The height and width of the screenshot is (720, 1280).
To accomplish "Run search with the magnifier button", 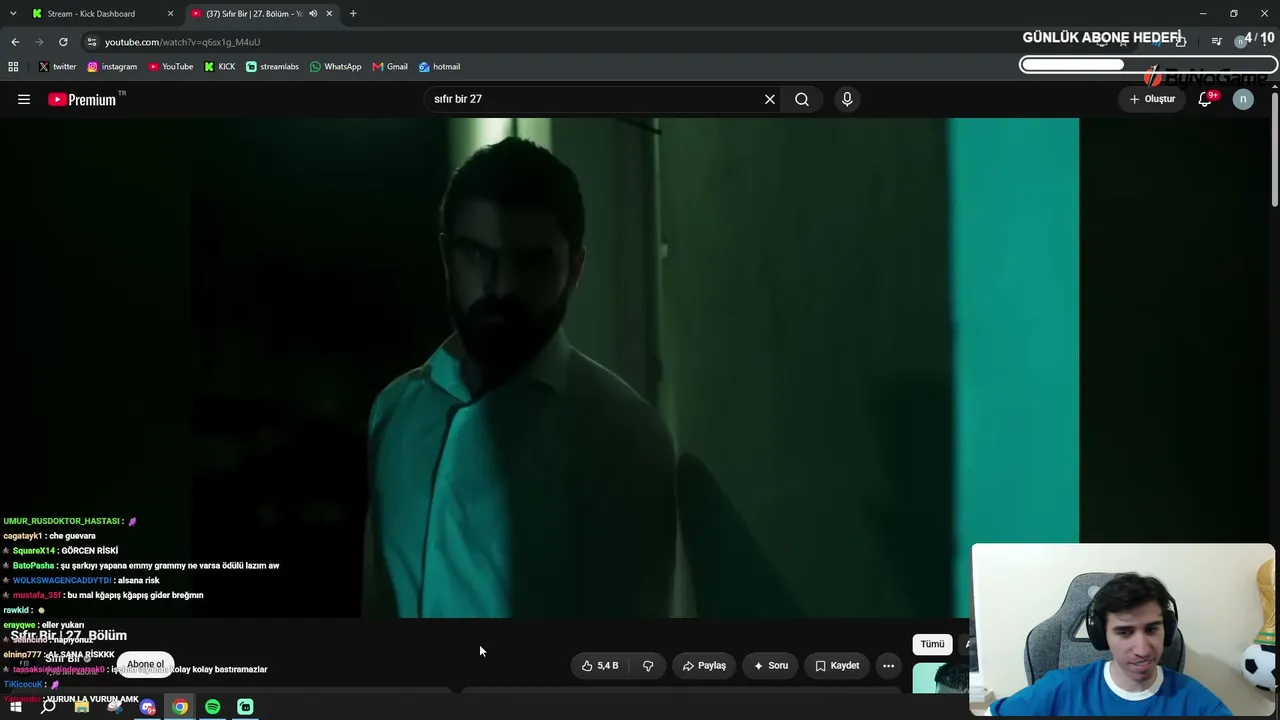I will (802, 99).
